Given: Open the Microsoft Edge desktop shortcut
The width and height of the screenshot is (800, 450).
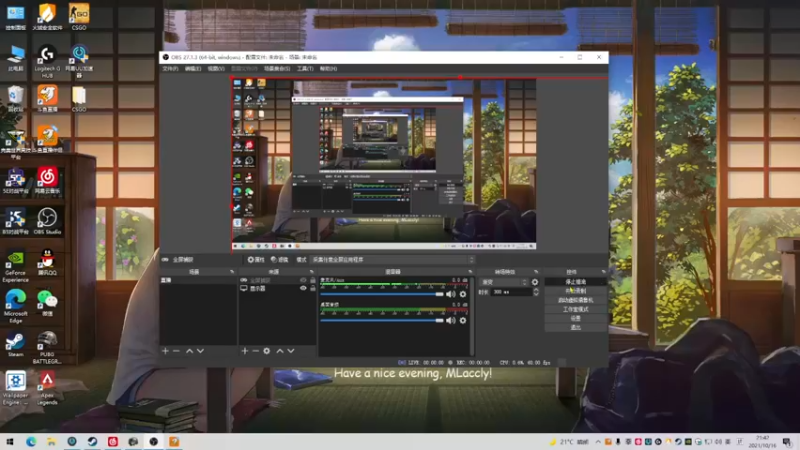Looking at the screenshot, I should [x=15, y=306].
